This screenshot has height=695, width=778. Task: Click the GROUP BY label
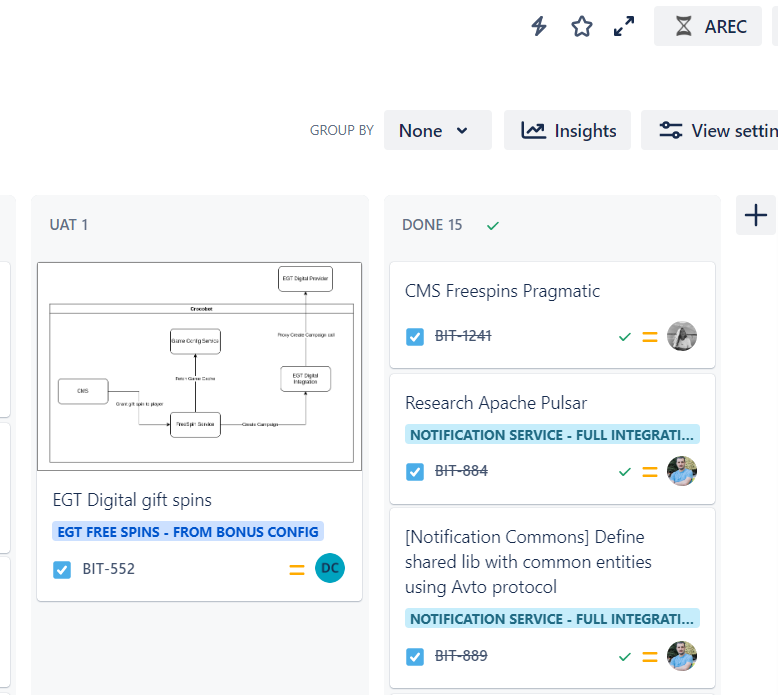(x=341, y=130)
